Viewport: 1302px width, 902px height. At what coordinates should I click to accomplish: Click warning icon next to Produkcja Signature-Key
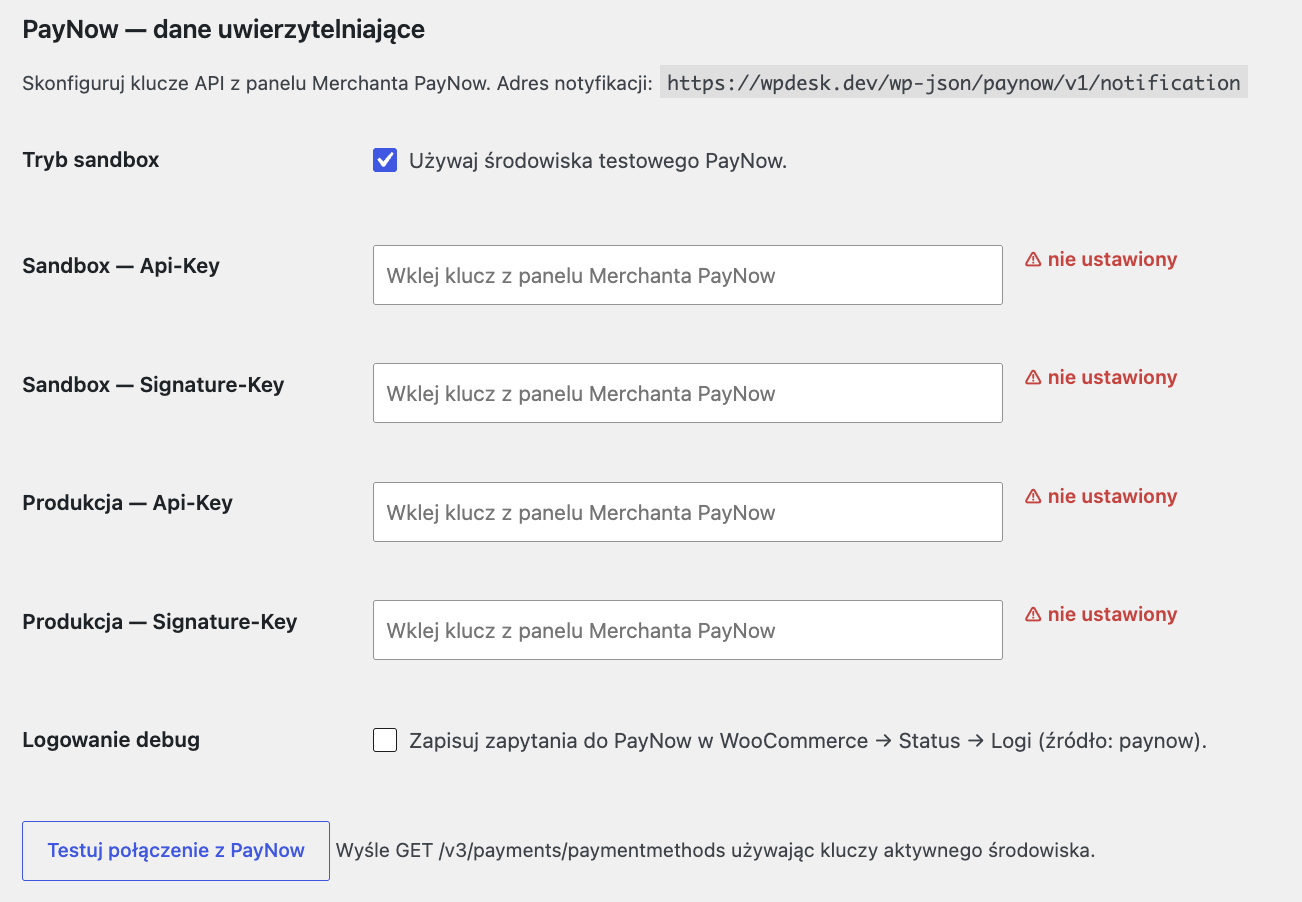tap(1033, 615)
